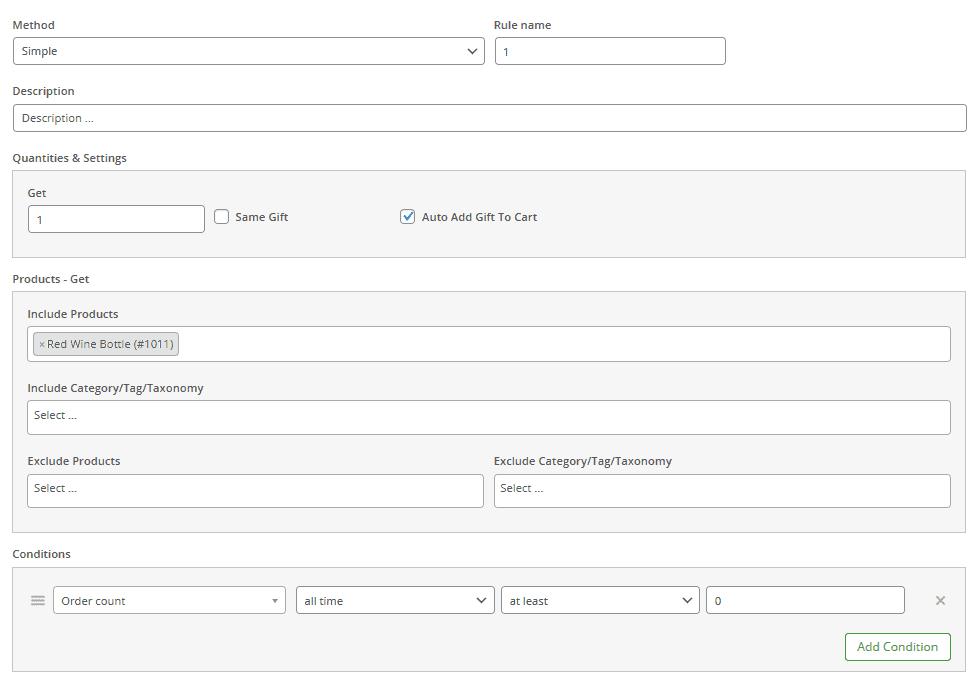
Task: Click the Get quantity input field
Action: [x=116, y=219]
